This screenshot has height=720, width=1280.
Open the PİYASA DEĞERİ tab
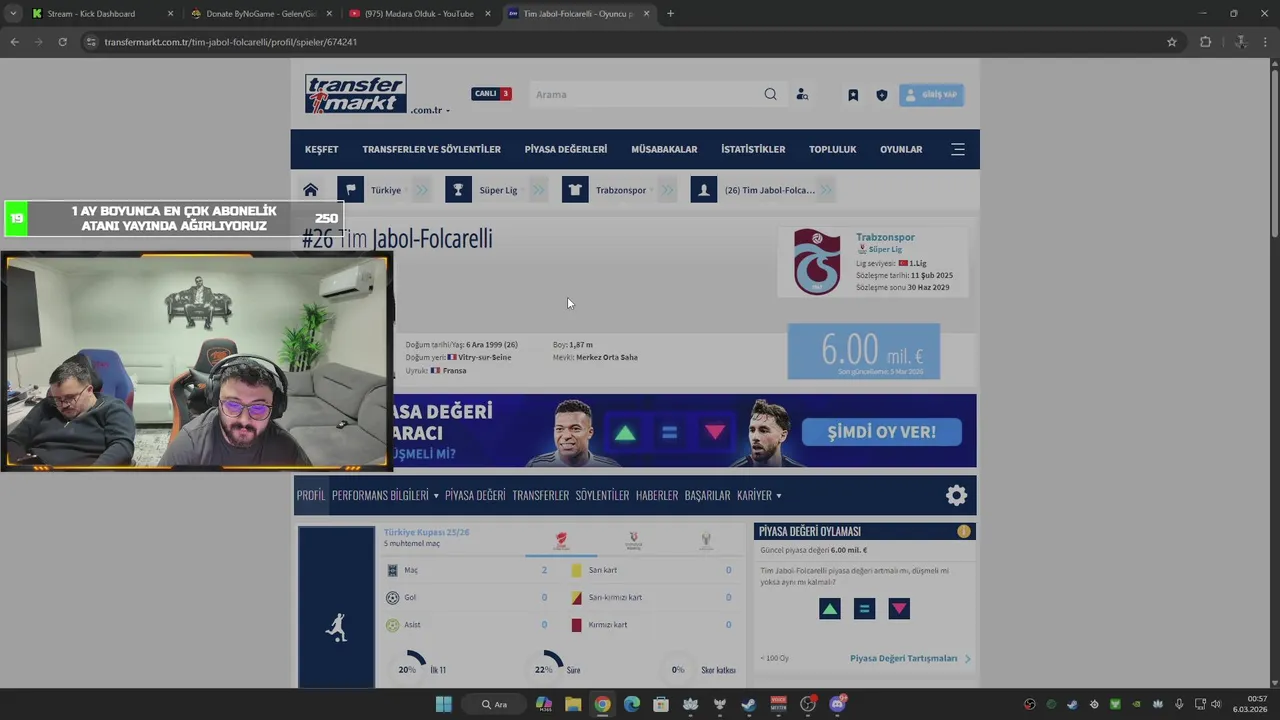tap(475, 495)
